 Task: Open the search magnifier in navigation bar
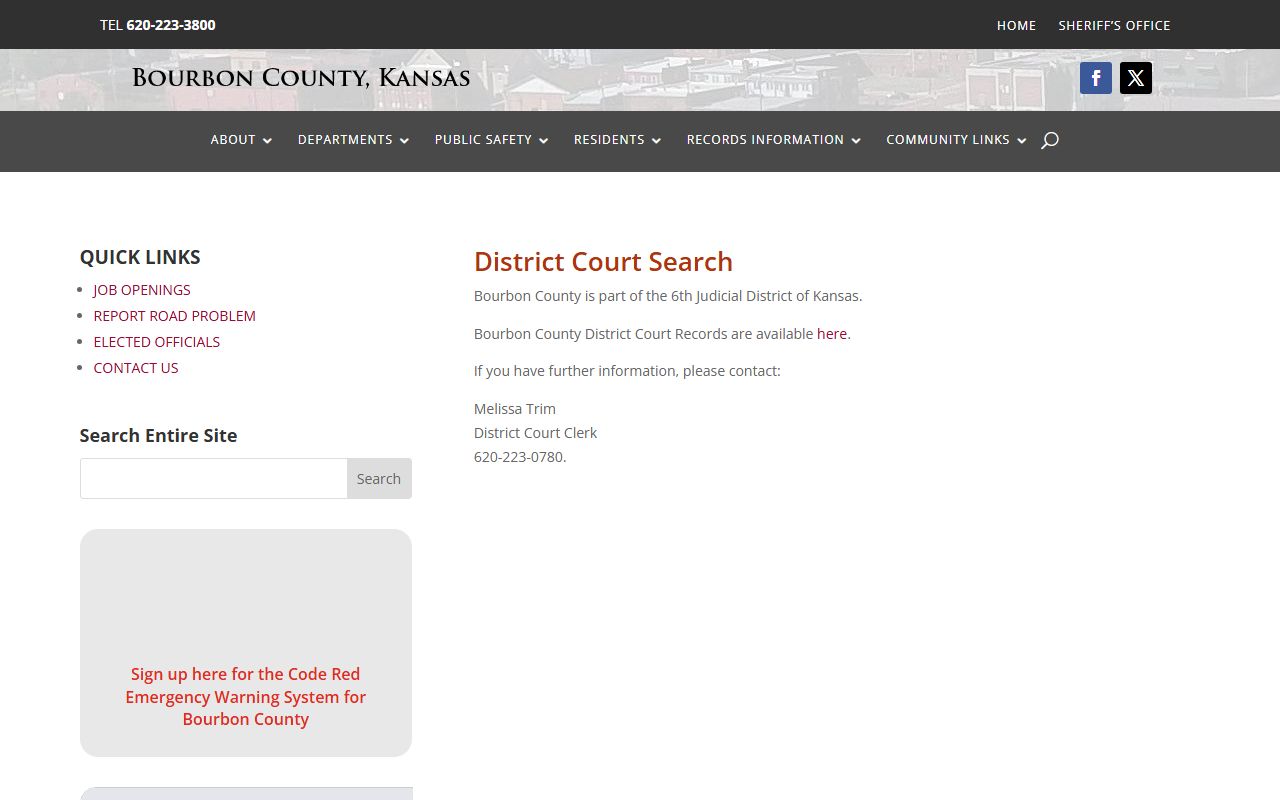[x=1049, y=140]
